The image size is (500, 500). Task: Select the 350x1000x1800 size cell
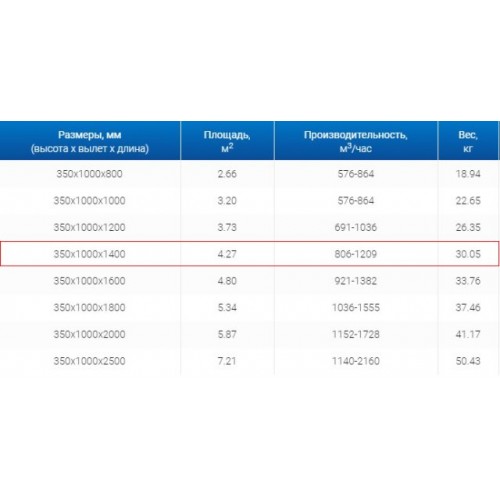coord(89,307)
